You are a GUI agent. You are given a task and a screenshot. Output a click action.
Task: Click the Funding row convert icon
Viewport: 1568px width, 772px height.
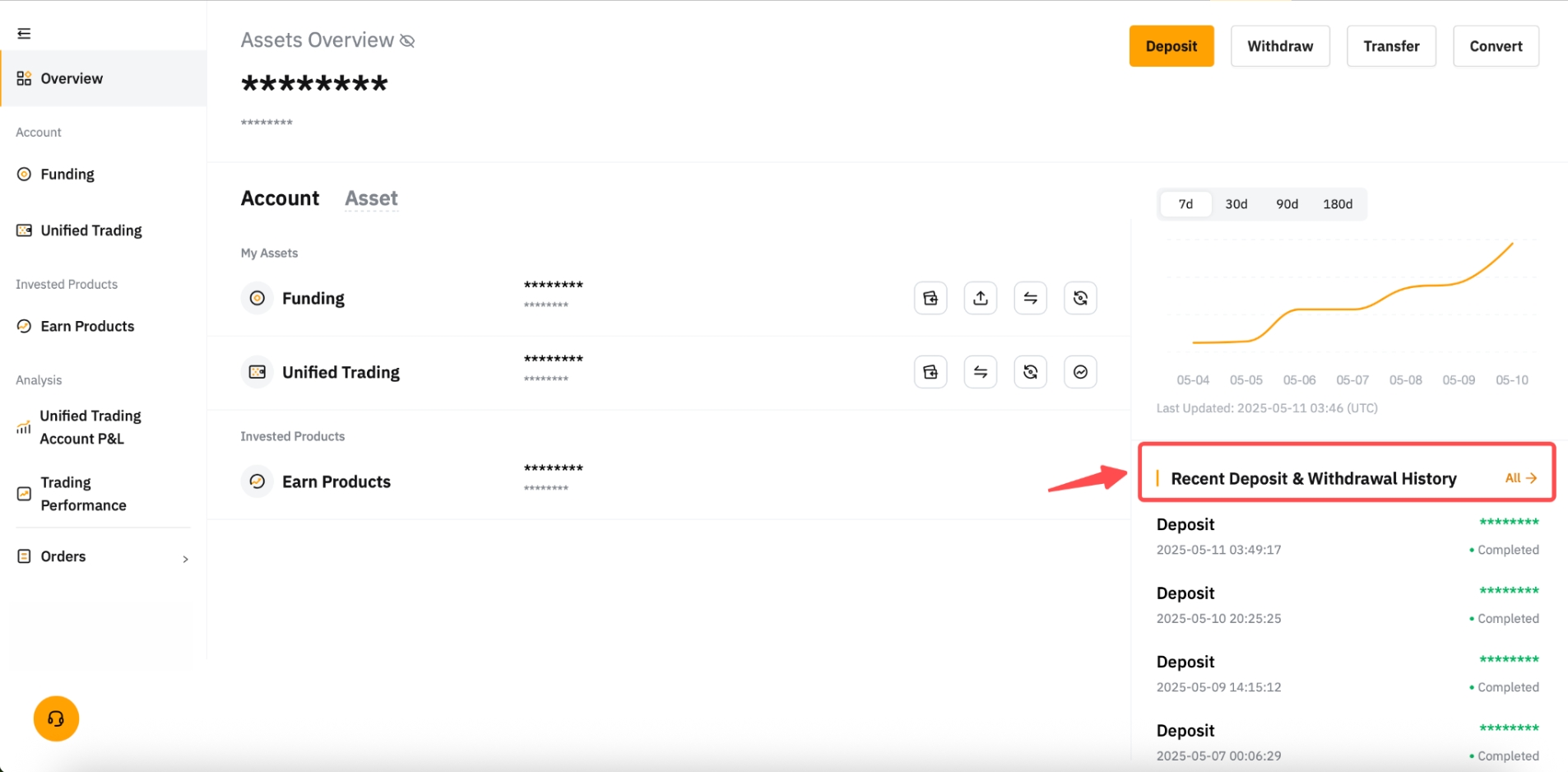(x=1080, y=298)
